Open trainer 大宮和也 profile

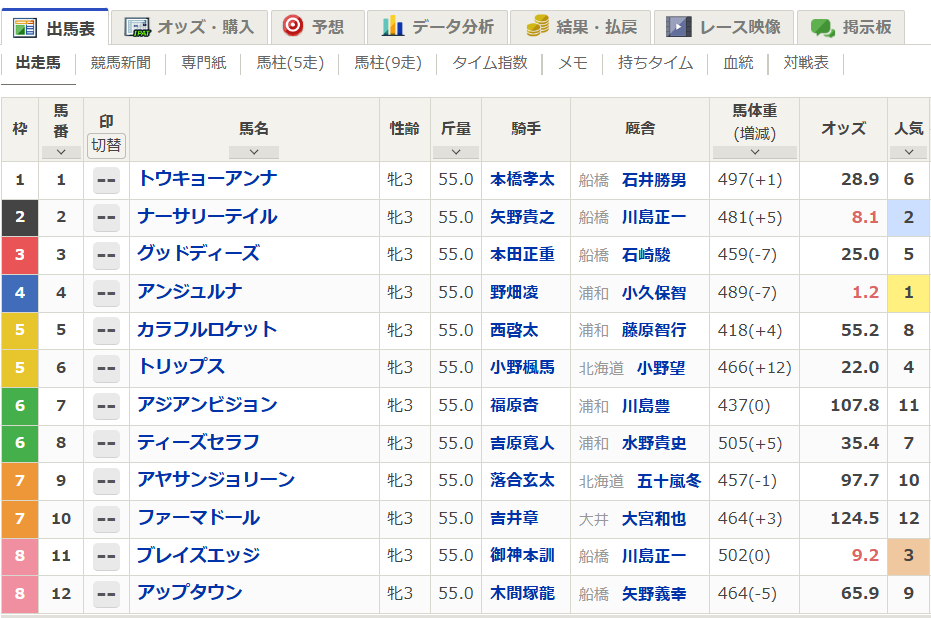(654, 518)
